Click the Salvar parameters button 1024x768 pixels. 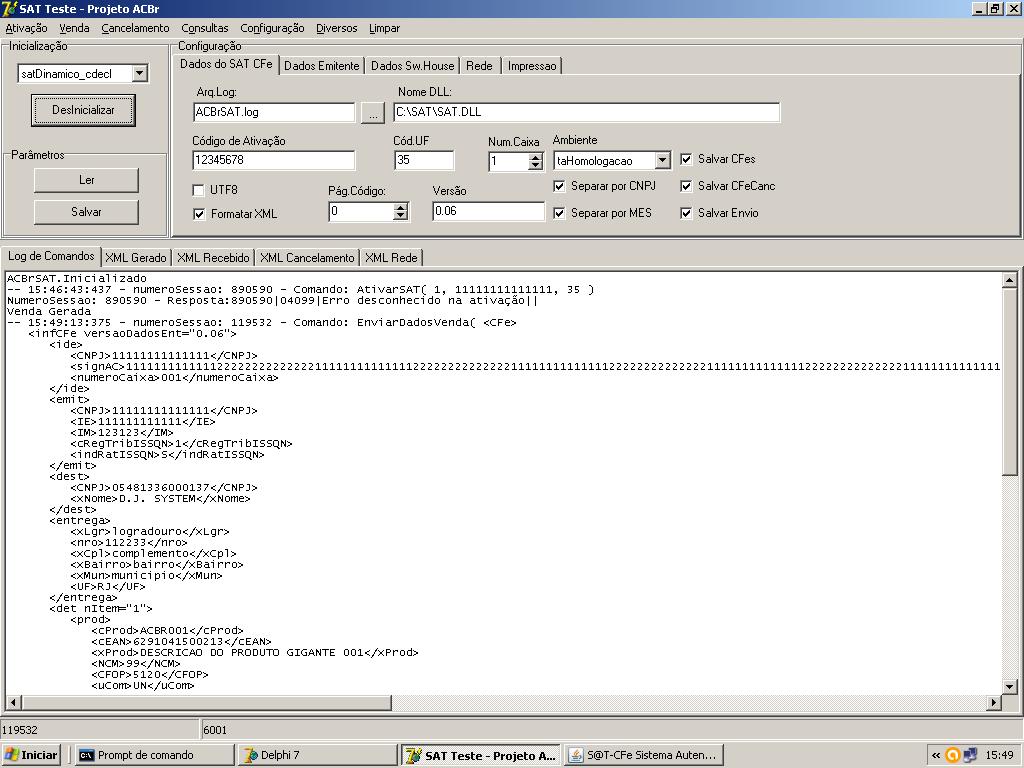pos(86,212)
